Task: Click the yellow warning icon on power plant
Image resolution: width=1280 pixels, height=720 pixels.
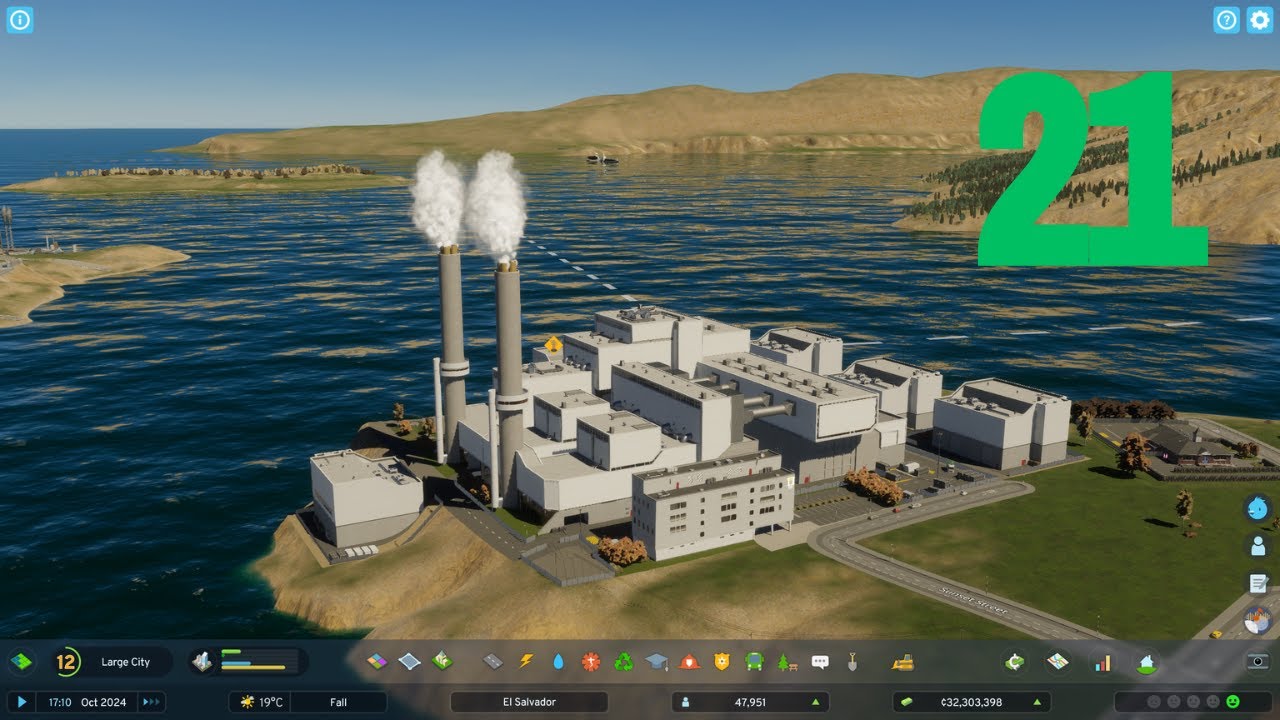Action: 552,344
